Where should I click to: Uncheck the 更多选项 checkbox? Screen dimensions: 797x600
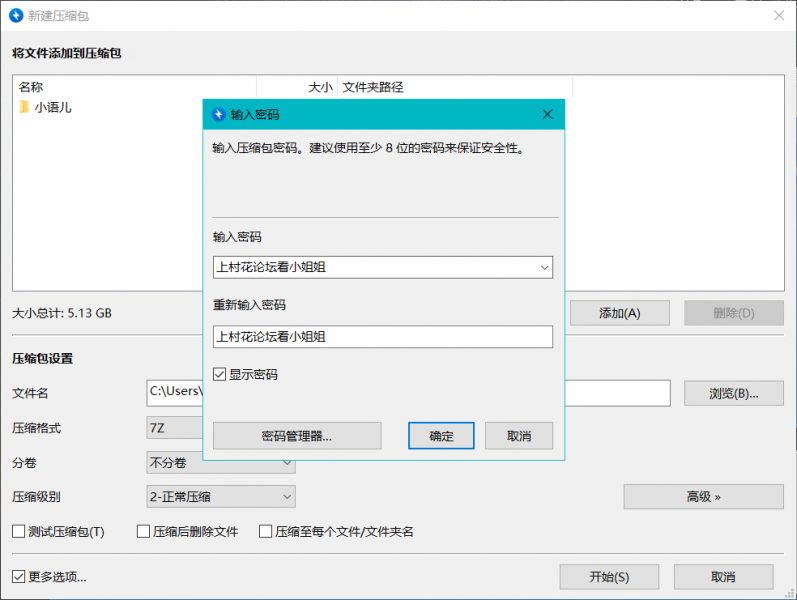point(19,577)
